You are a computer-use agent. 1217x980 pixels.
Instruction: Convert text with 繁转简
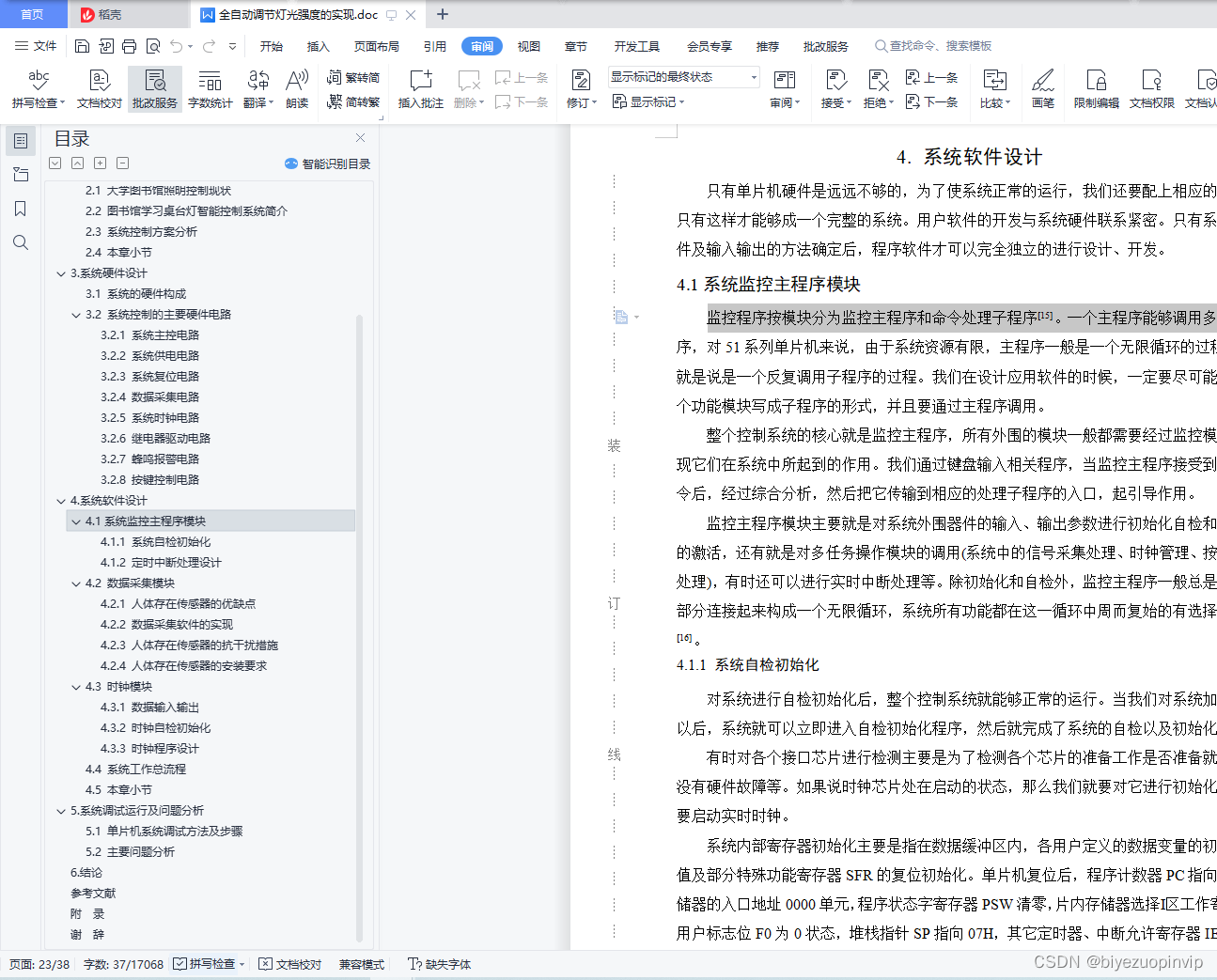353,78
